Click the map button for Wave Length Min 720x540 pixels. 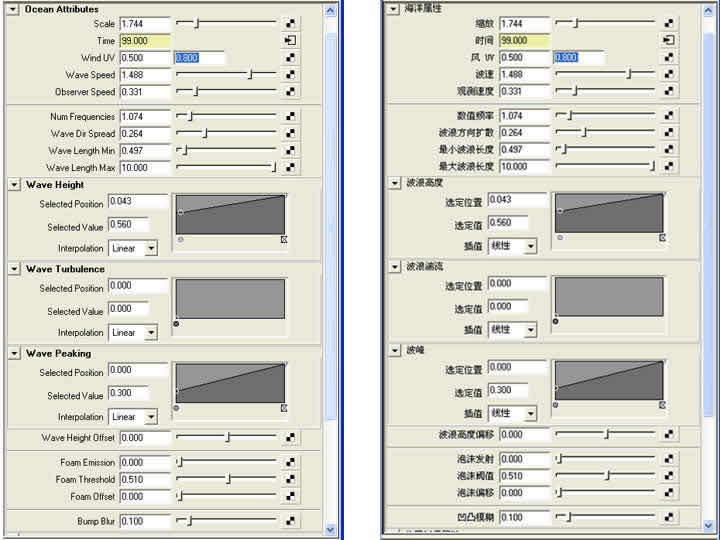(x=290, y=150)
